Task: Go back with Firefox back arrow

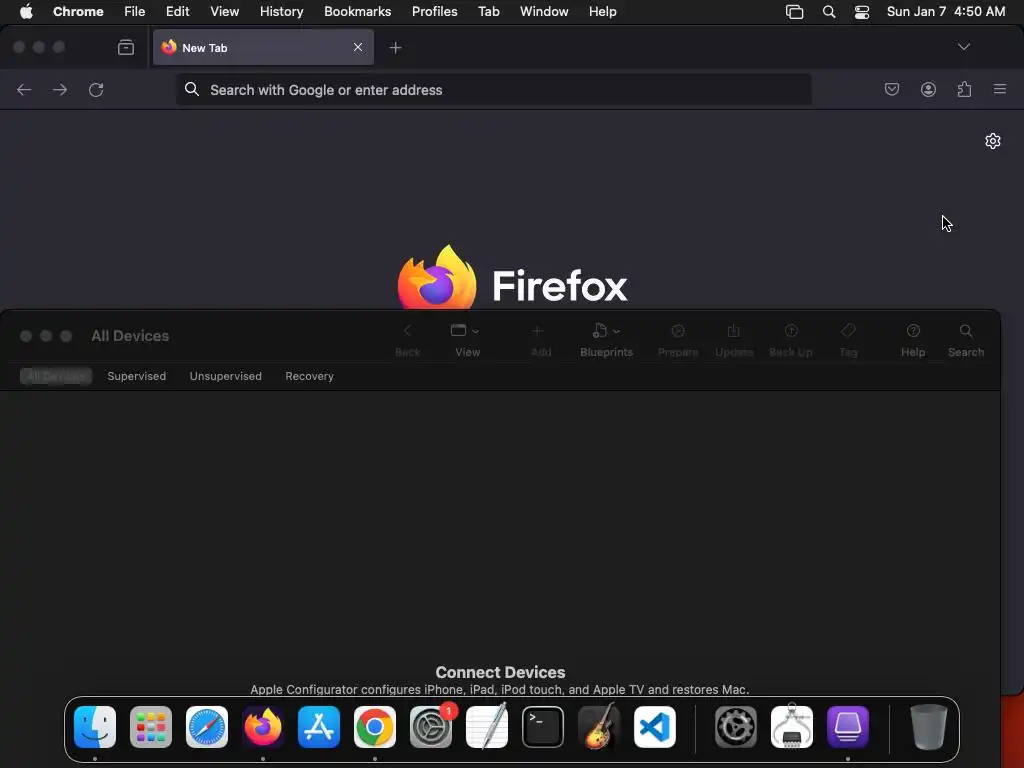Action: point(24,89)
